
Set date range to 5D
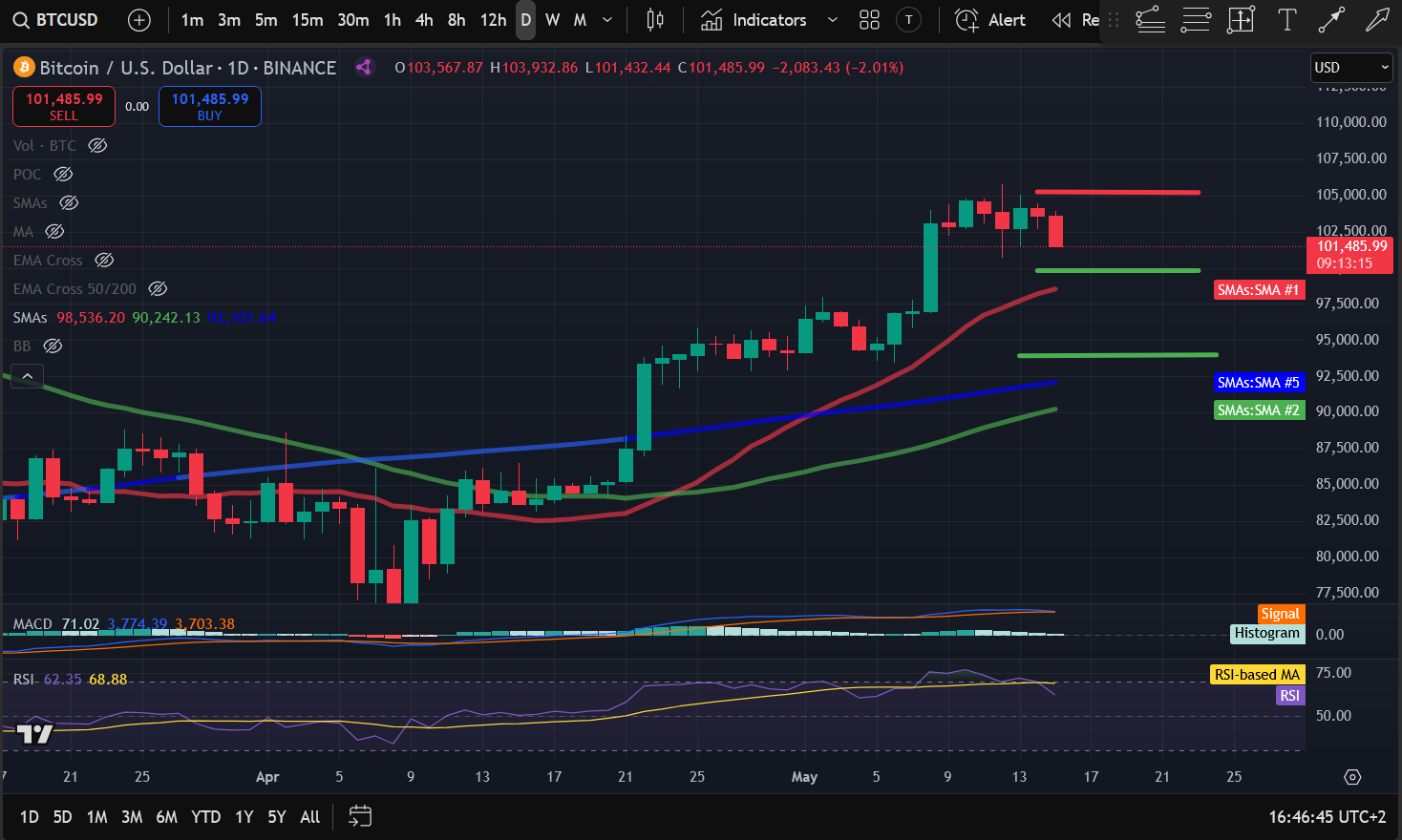[x=63, y=816]
